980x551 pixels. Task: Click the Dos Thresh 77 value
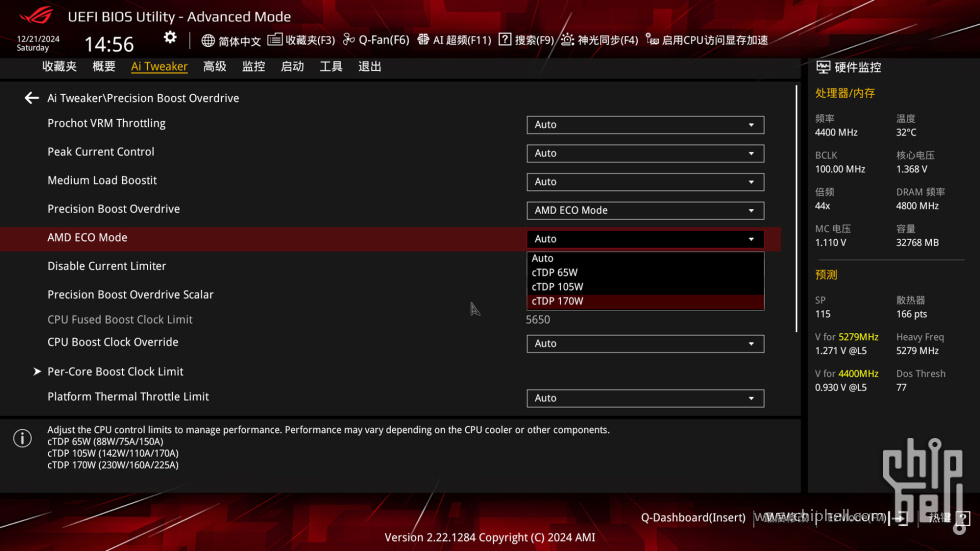click(901, 388)
